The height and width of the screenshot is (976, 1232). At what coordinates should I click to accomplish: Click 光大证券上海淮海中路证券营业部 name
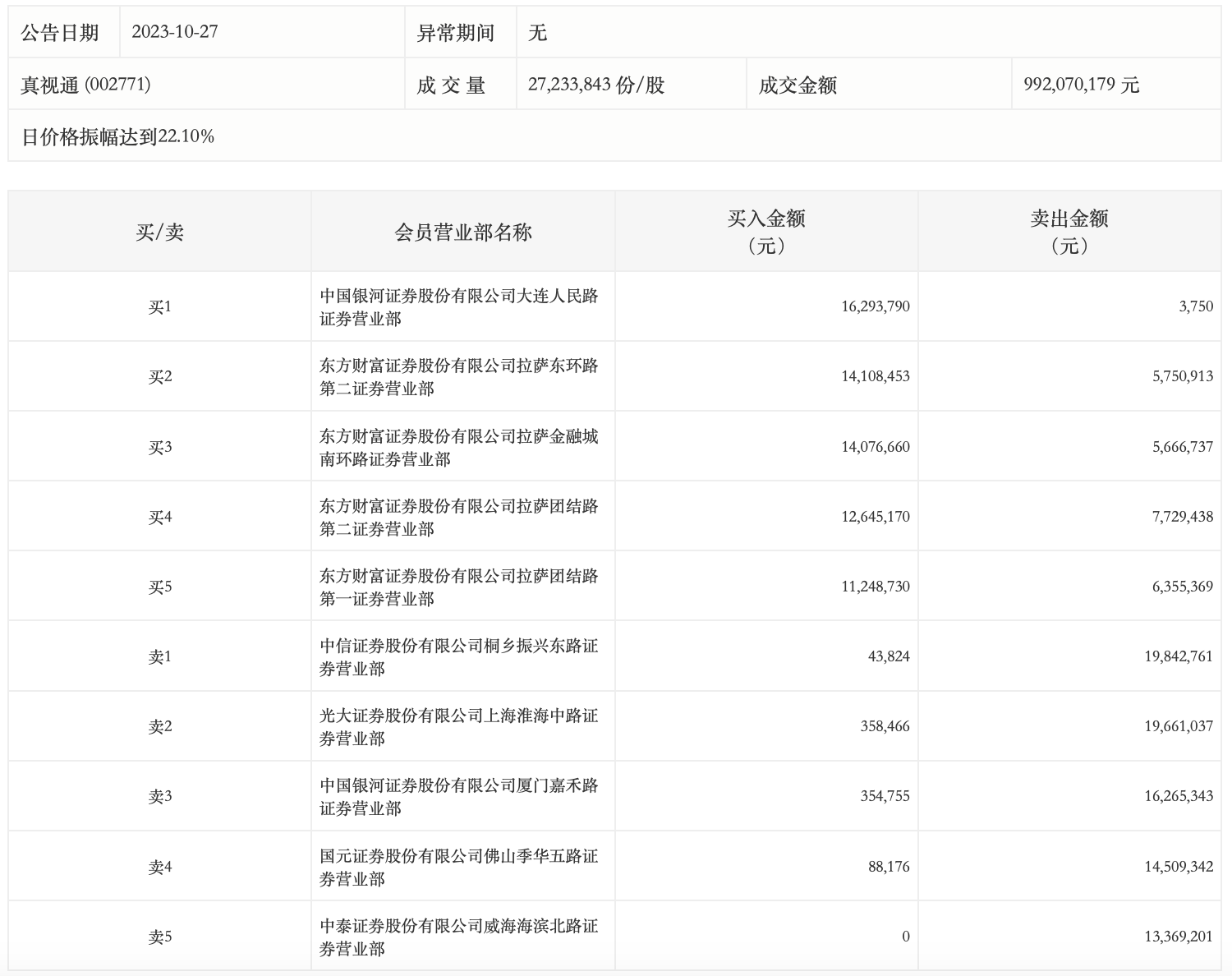tap(459, 726)
